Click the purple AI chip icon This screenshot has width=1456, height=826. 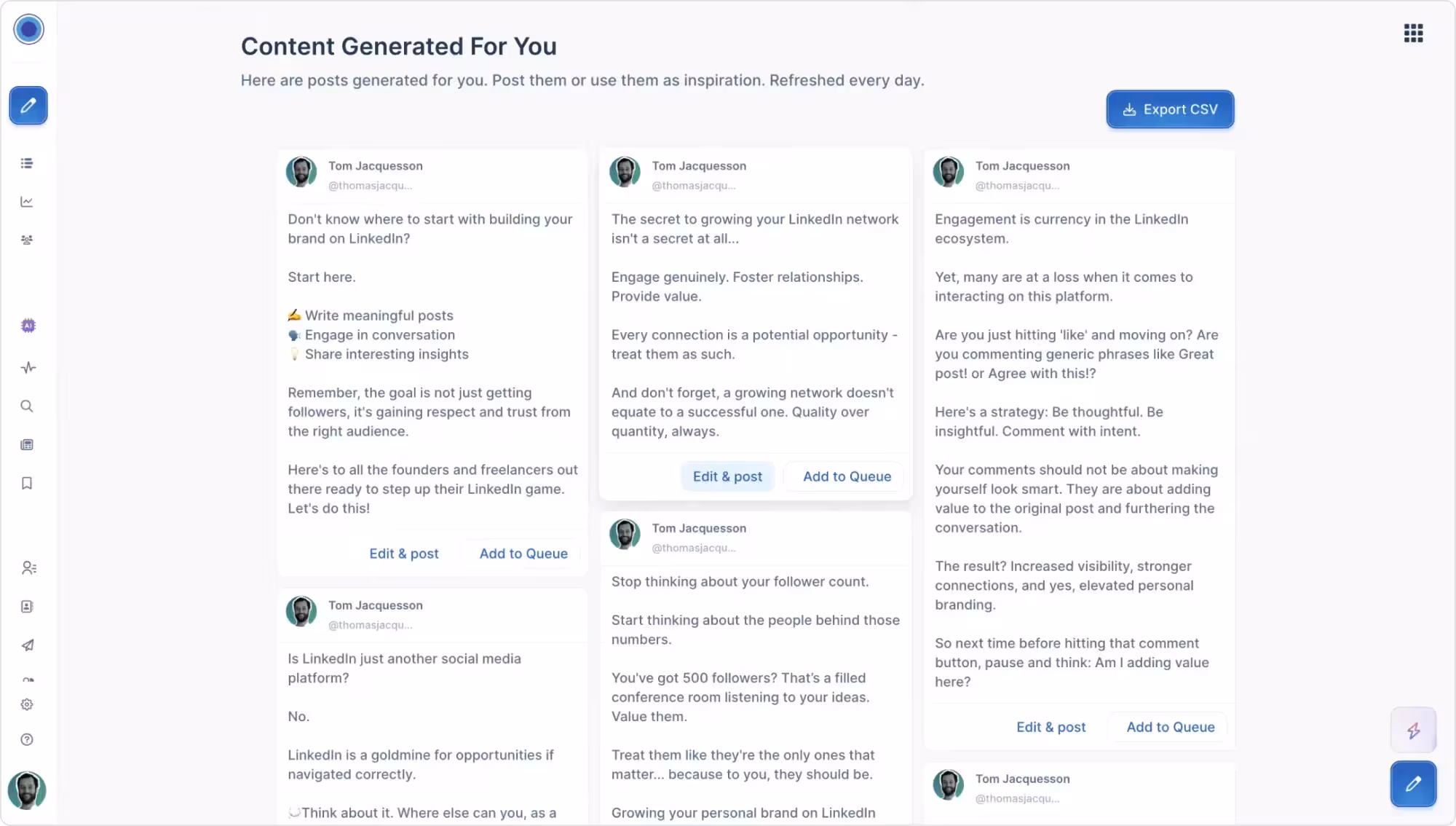(28, 326)
